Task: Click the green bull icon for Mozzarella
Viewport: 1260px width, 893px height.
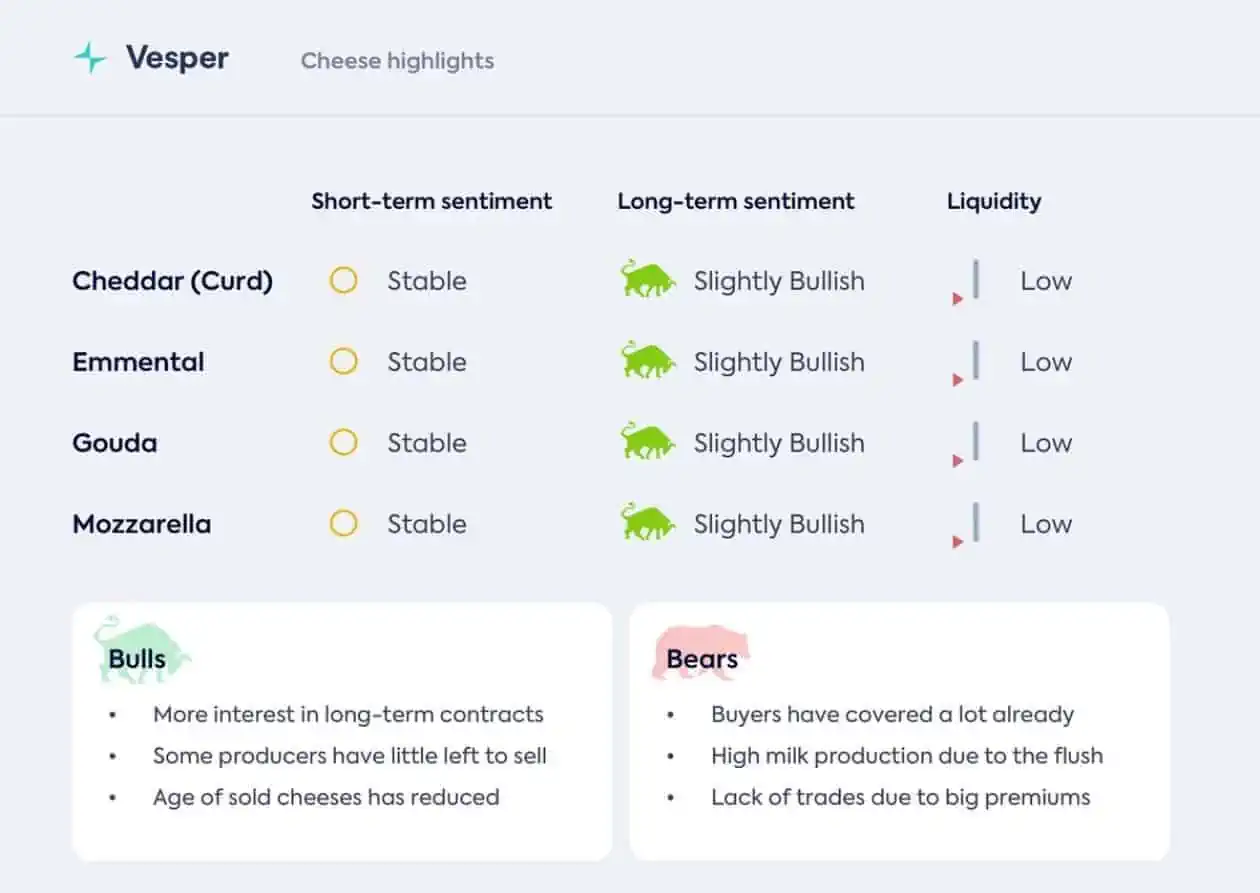Action: [x=647, y=522]
